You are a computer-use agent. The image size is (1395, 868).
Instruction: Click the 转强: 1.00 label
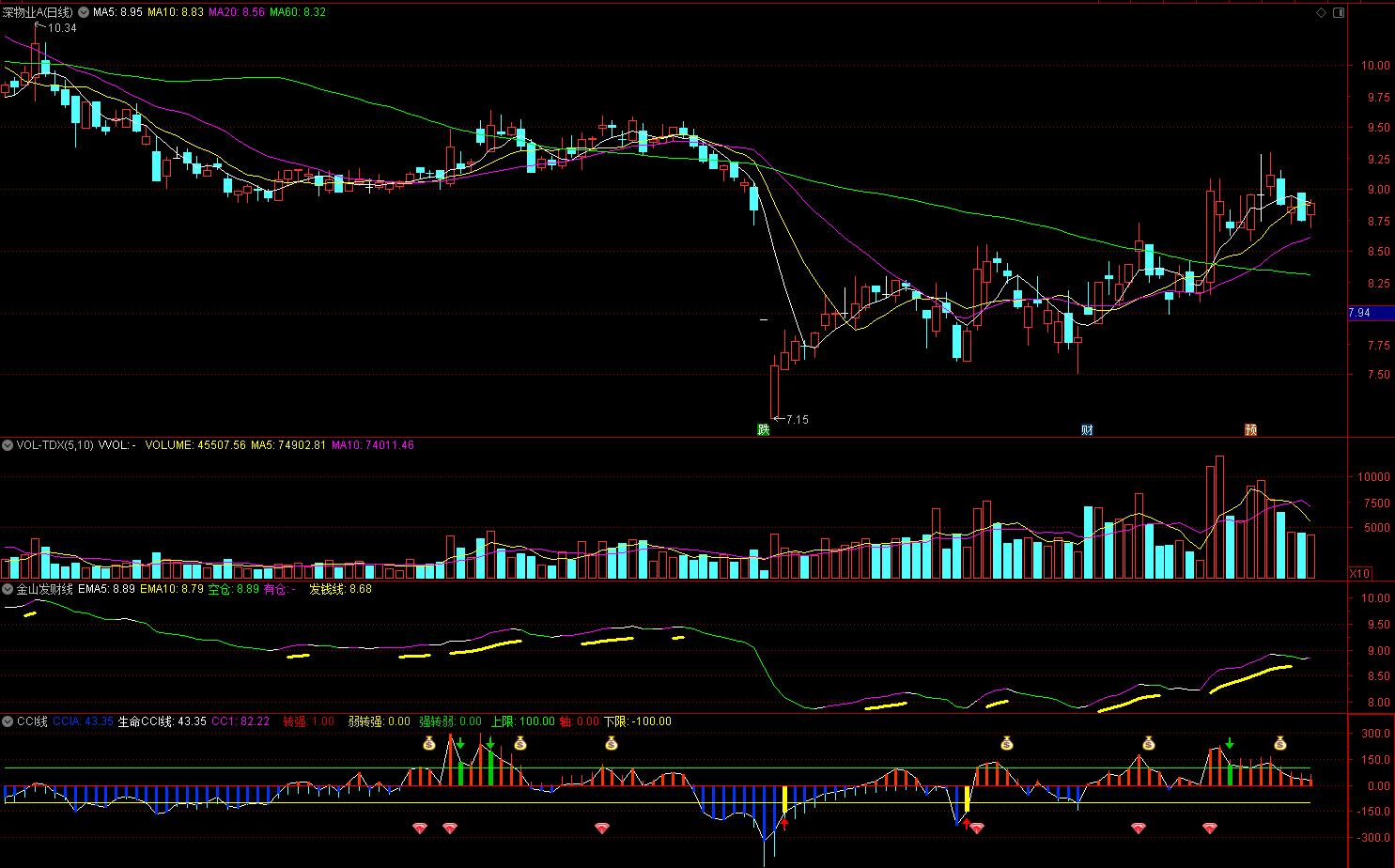[309, 721]
